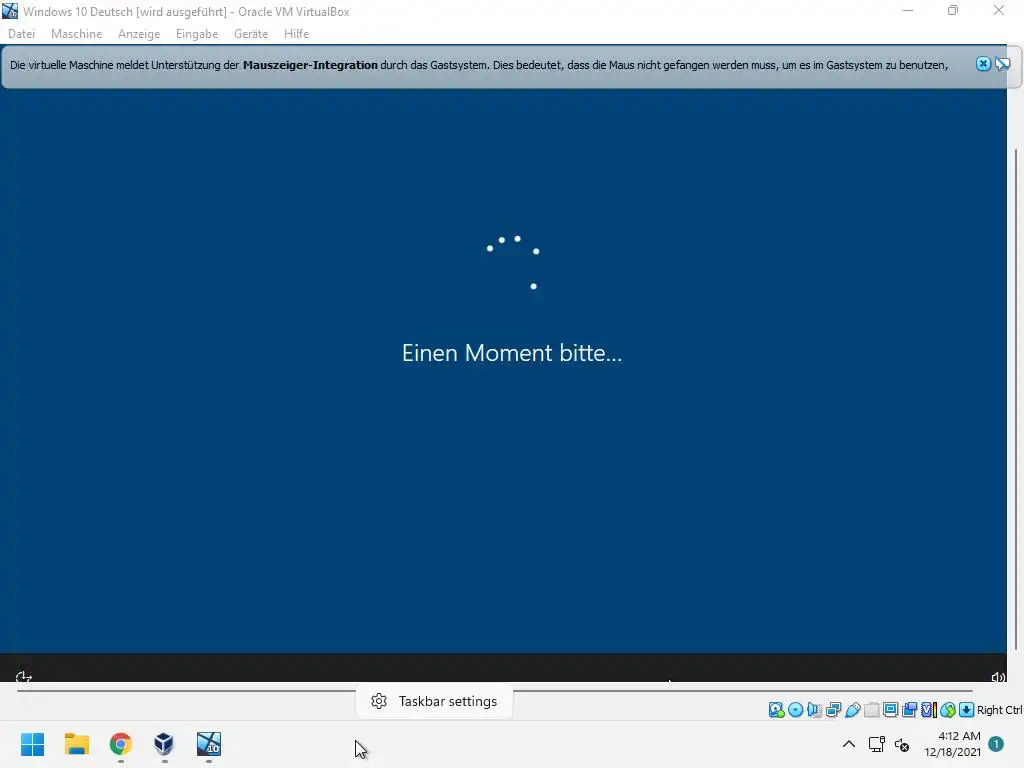Click the hard disk activity status icon
The height and width of the screenshot is (768, 1024).
point(777,710)
